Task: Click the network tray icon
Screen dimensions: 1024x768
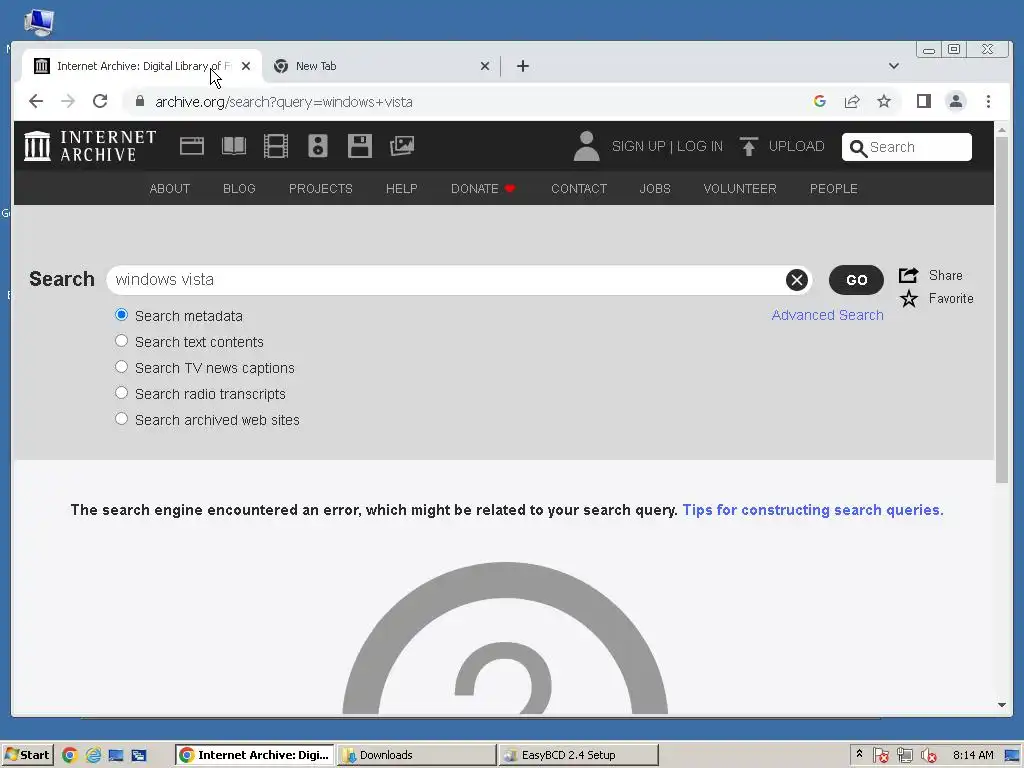Action: [904, 756]
